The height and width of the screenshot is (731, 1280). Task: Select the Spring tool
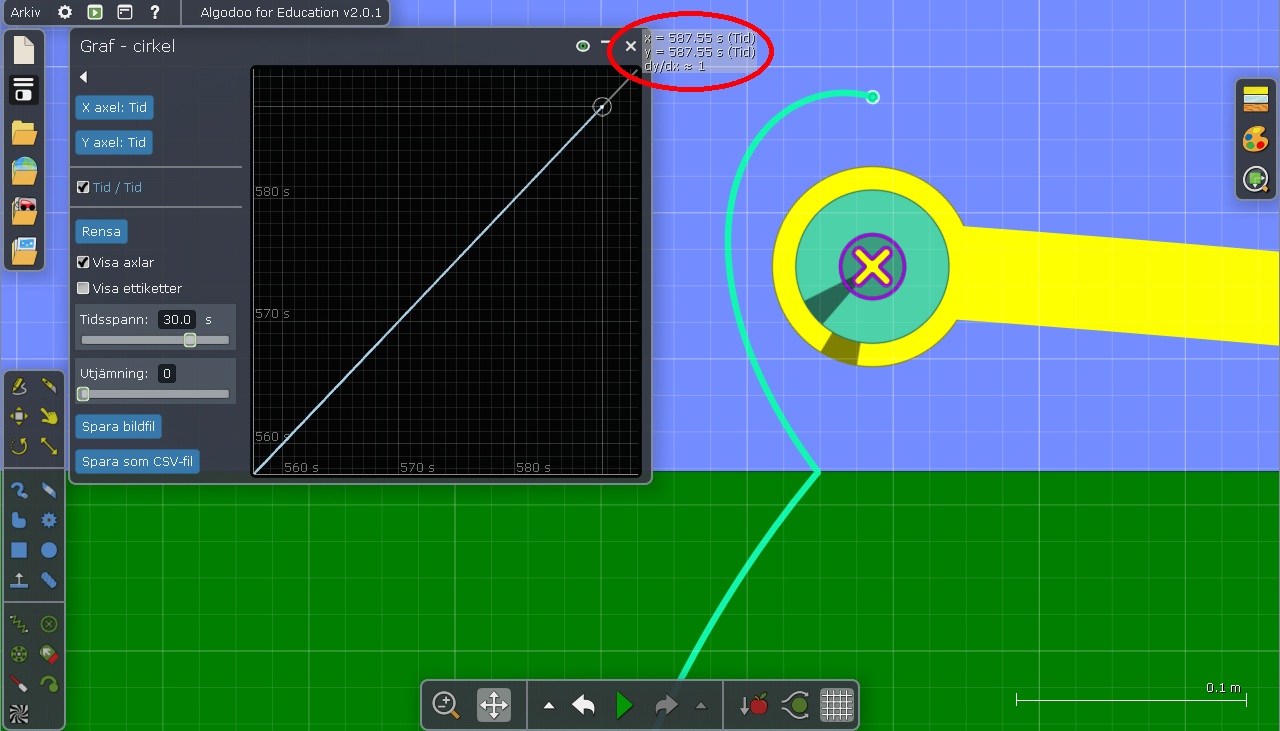click(x=19, y=624)
